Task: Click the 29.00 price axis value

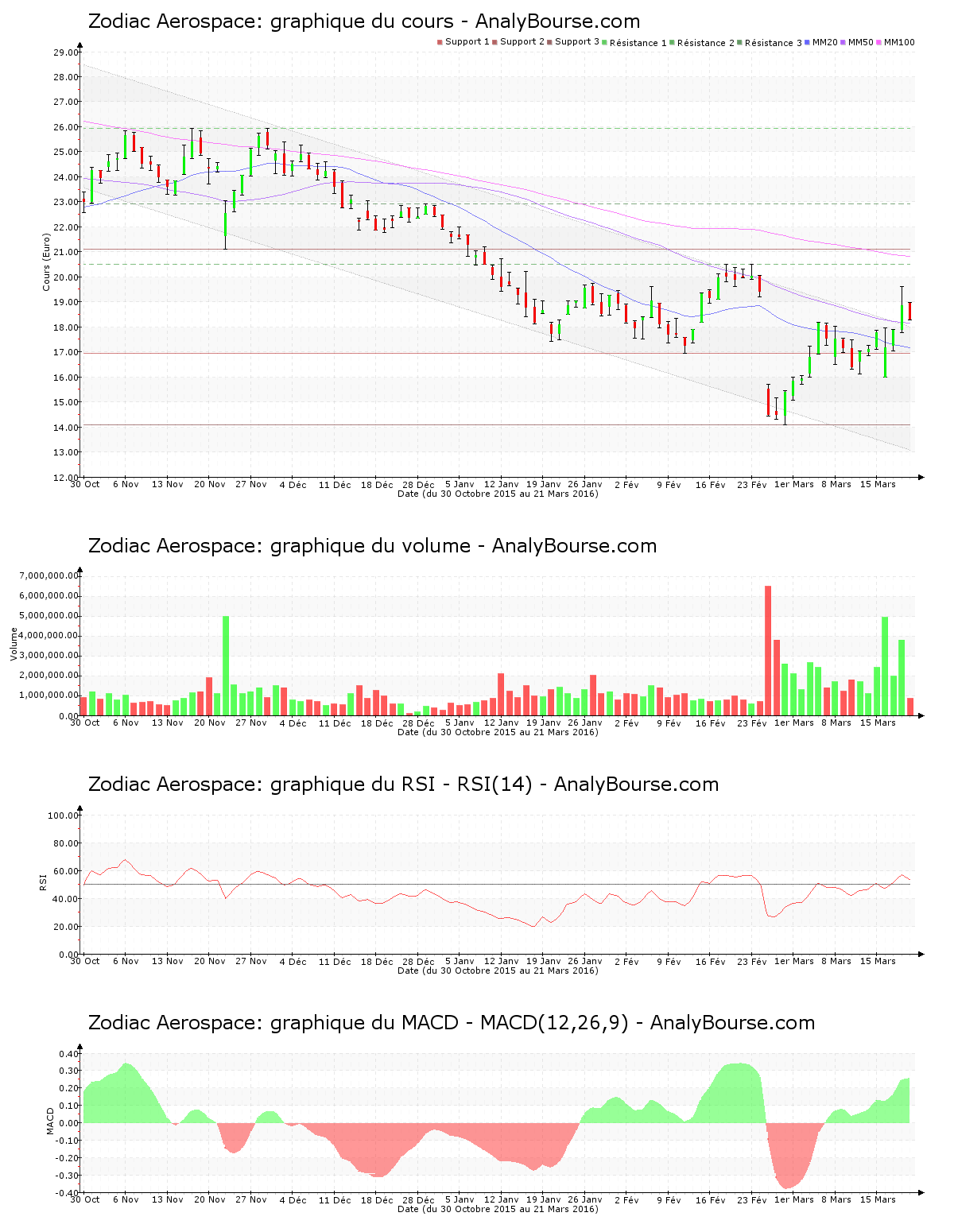Action: coord(65,52)
